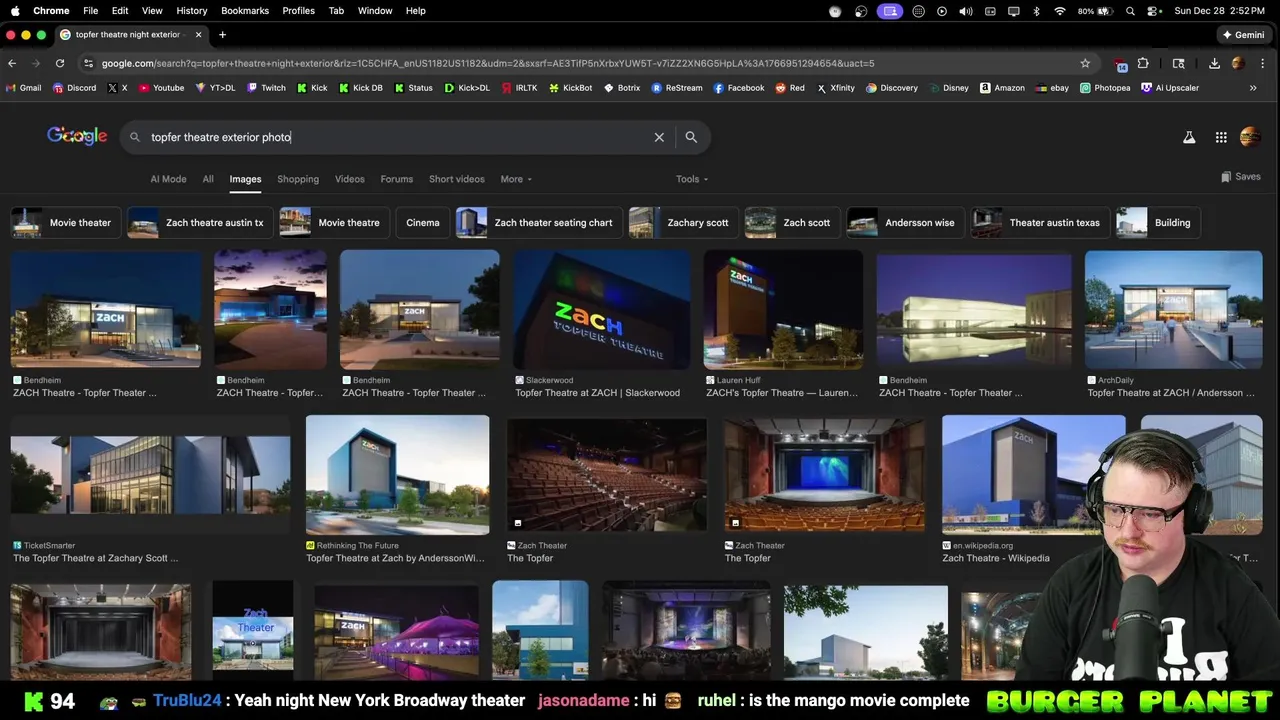Open Twitch bookmark
1280x720 pixels.
266,88
